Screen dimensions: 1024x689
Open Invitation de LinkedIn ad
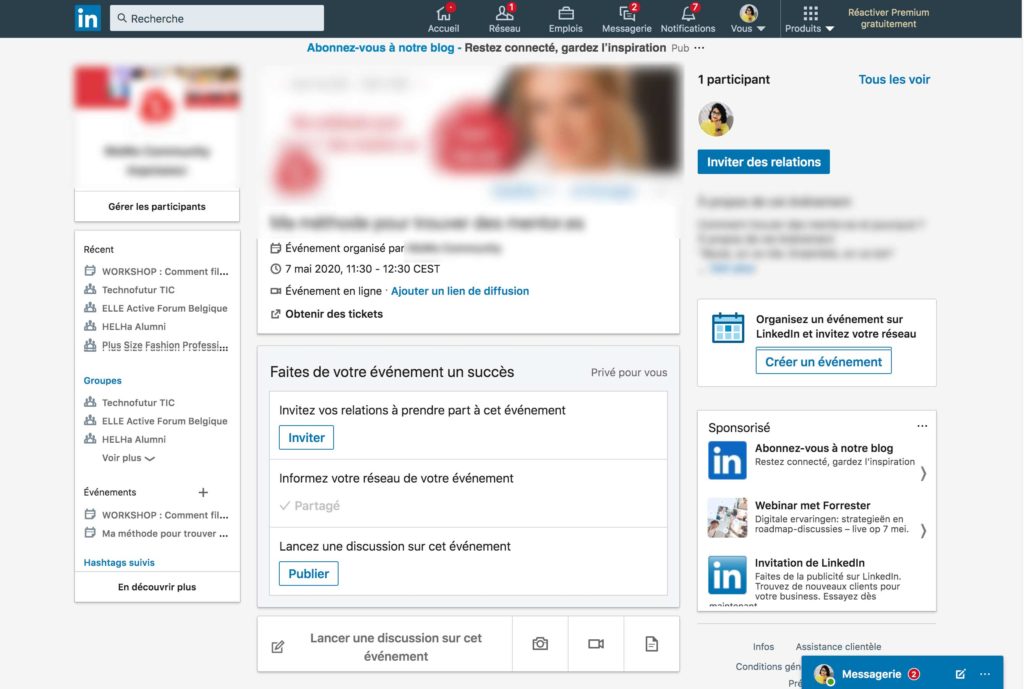[x=809, y=563]
